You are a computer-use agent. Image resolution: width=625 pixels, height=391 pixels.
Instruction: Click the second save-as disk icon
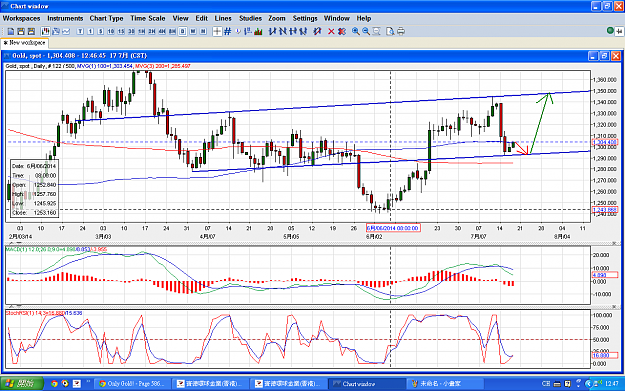point(31,31)
